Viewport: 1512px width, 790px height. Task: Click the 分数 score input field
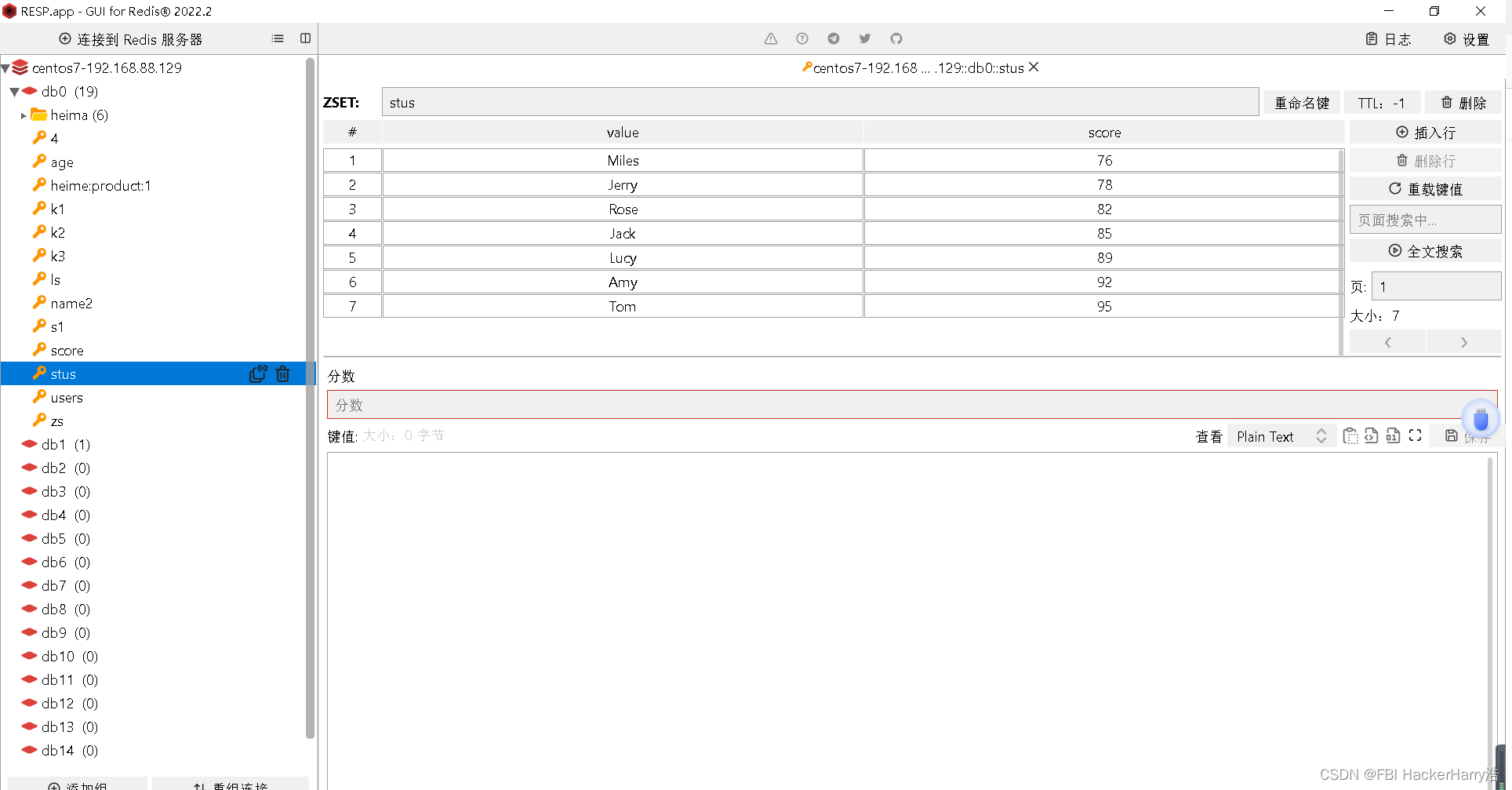pos(912,405)
